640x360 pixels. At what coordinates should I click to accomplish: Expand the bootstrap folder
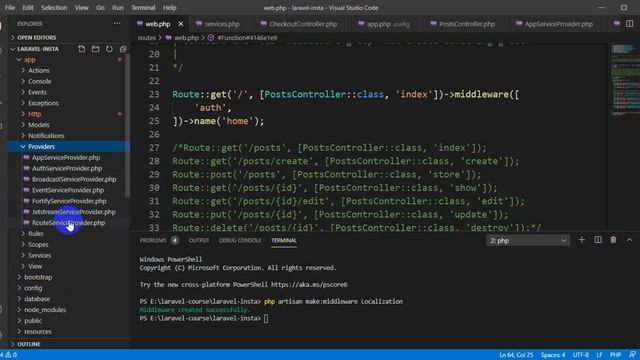tap(38, 277)
